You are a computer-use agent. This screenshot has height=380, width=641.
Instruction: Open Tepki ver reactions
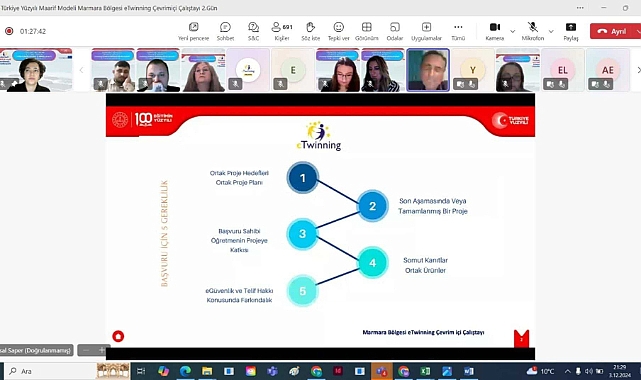click(x=338, y=31)
